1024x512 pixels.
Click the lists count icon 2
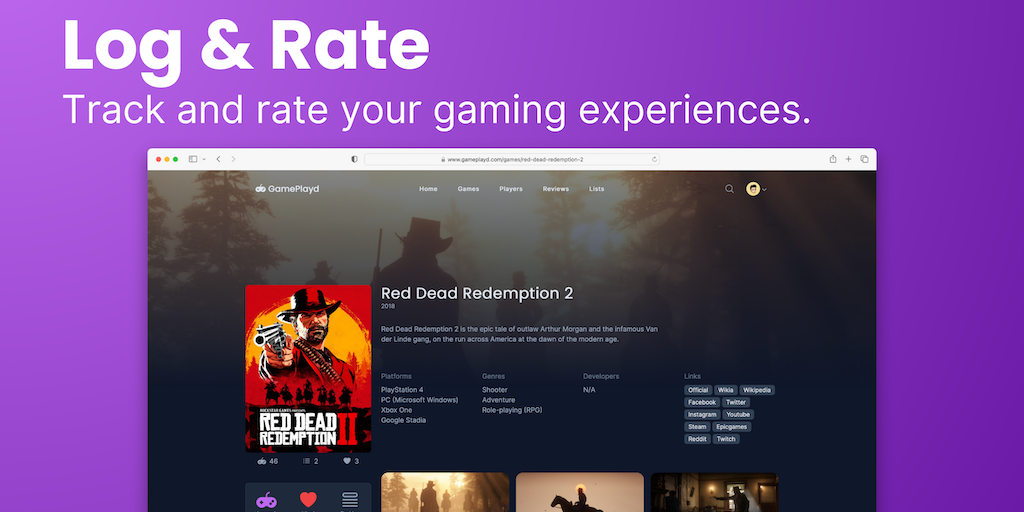coord(311,461)
